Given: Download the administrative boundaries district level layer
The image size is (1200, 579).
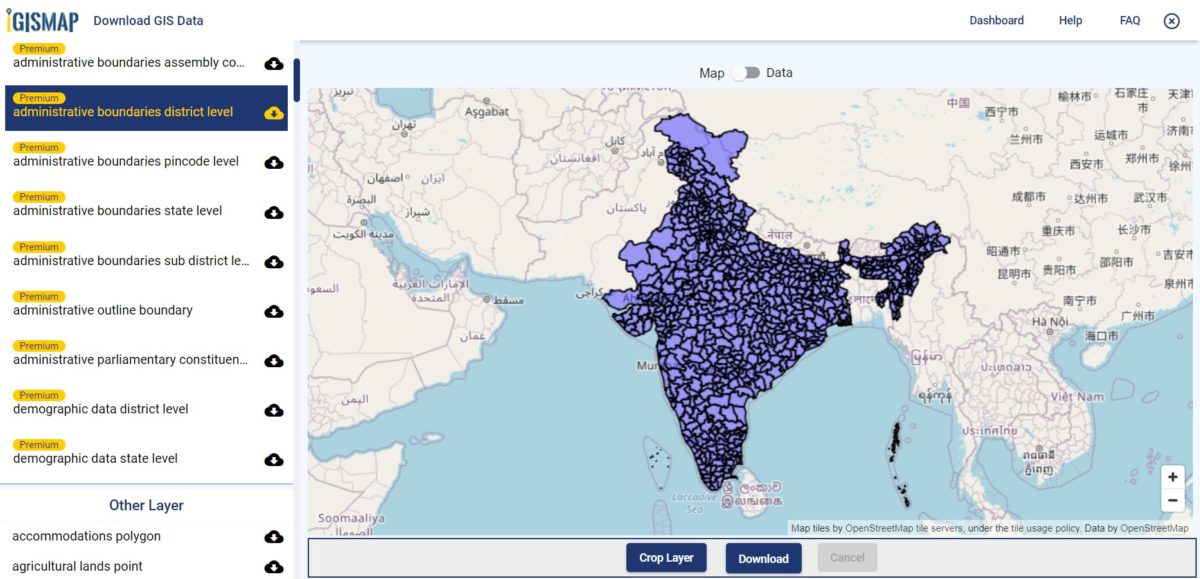Looking at the screenshot, I should tap(276, 113).
